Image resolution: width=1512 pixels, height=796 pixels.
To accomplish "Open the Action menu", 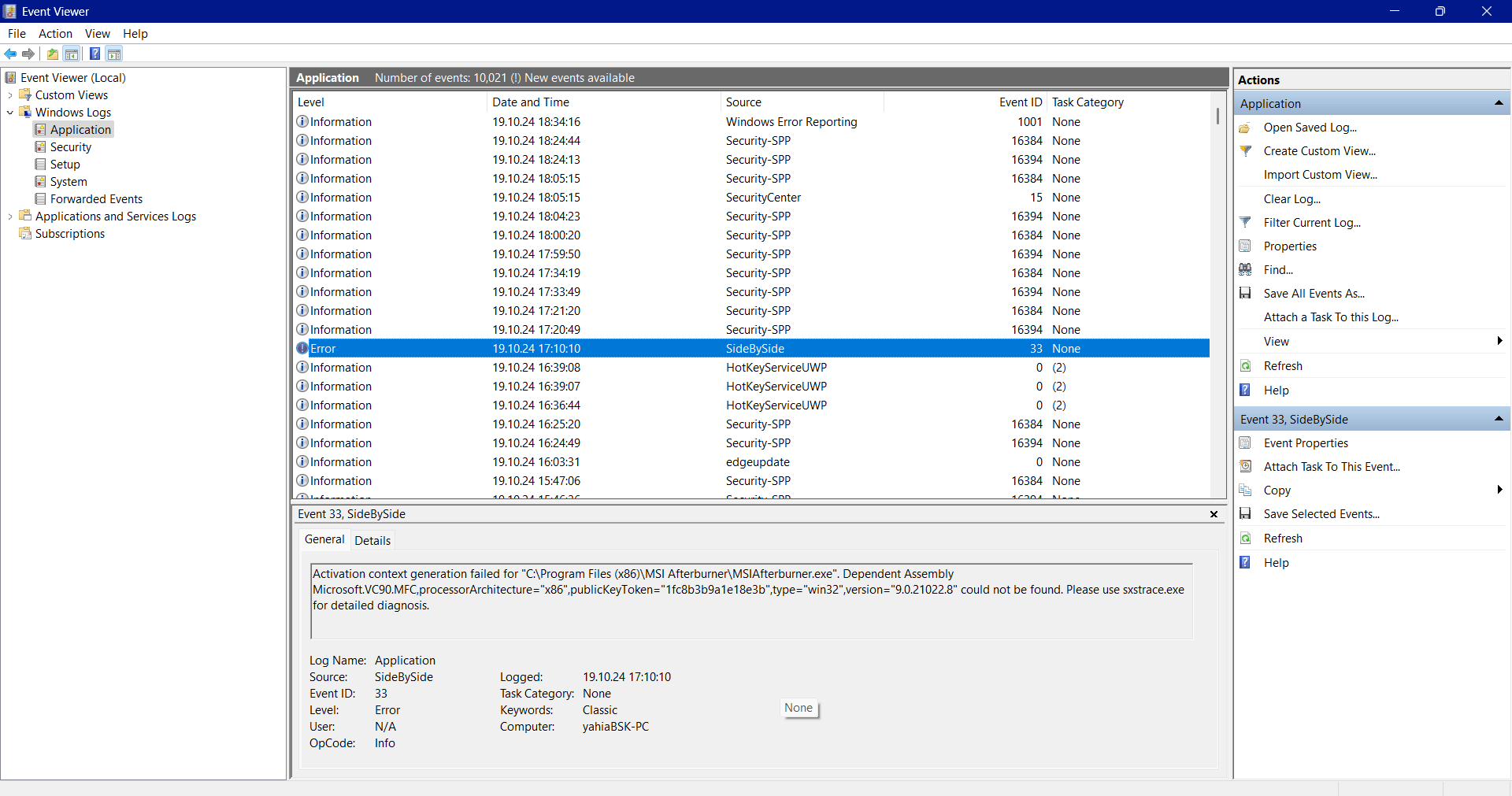I will 55,34.
